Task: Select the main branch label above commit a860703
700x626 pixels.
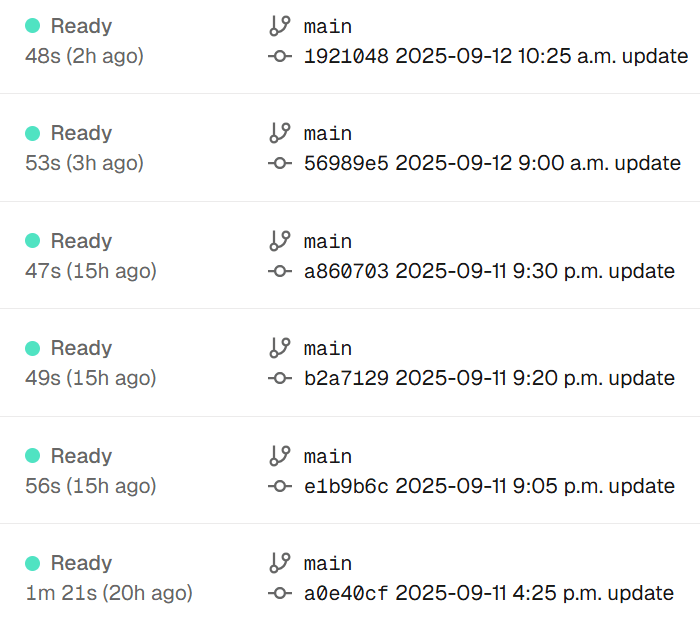Action: click(328, 241)
